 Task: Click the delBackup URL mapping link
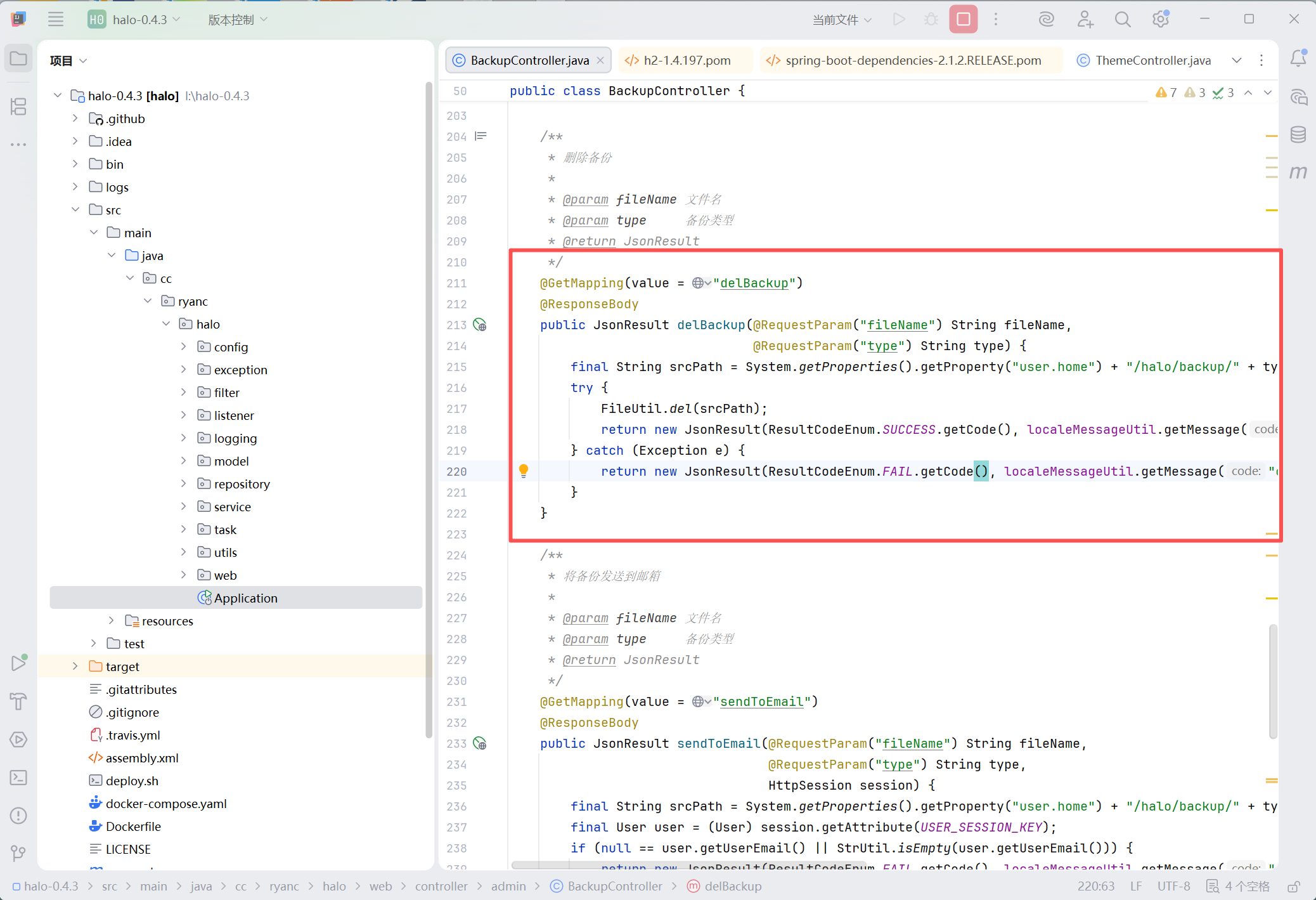(x=754, y=283)
